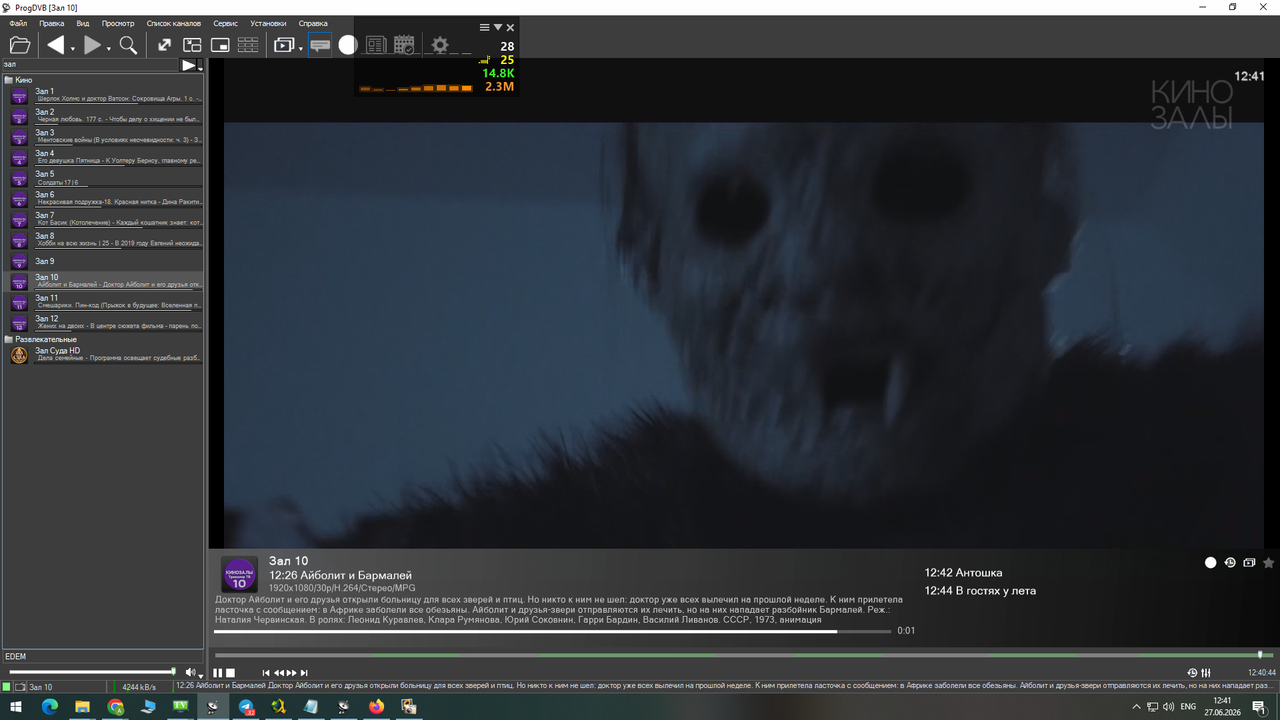Open the Справка menu

tap(313, 23)
